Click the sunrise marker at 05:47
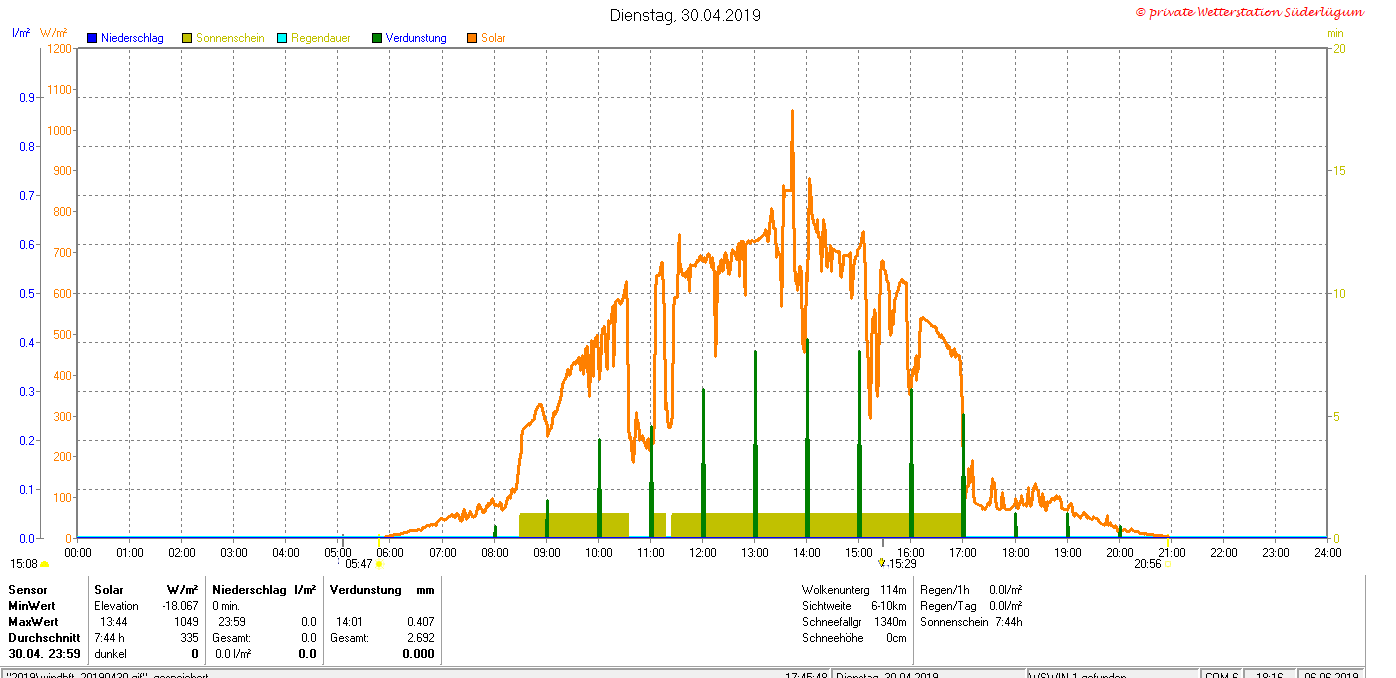 (x=378, y=564)
